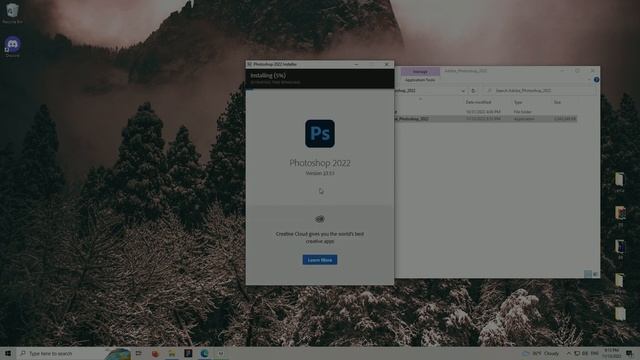
Task: Open File Explorer help icon
Action: (596, 80)
